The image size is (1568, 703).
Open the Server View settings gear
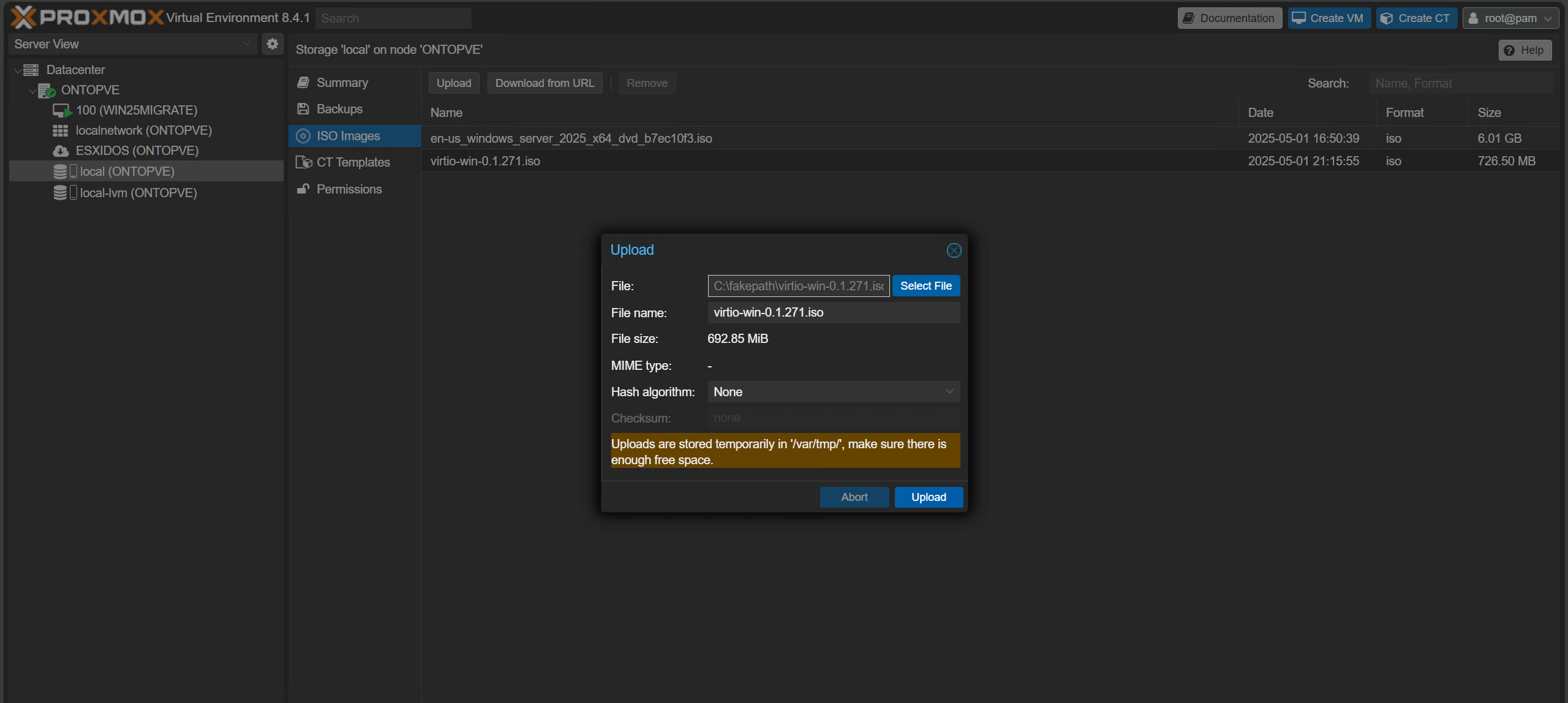click(x=273, y=43)
